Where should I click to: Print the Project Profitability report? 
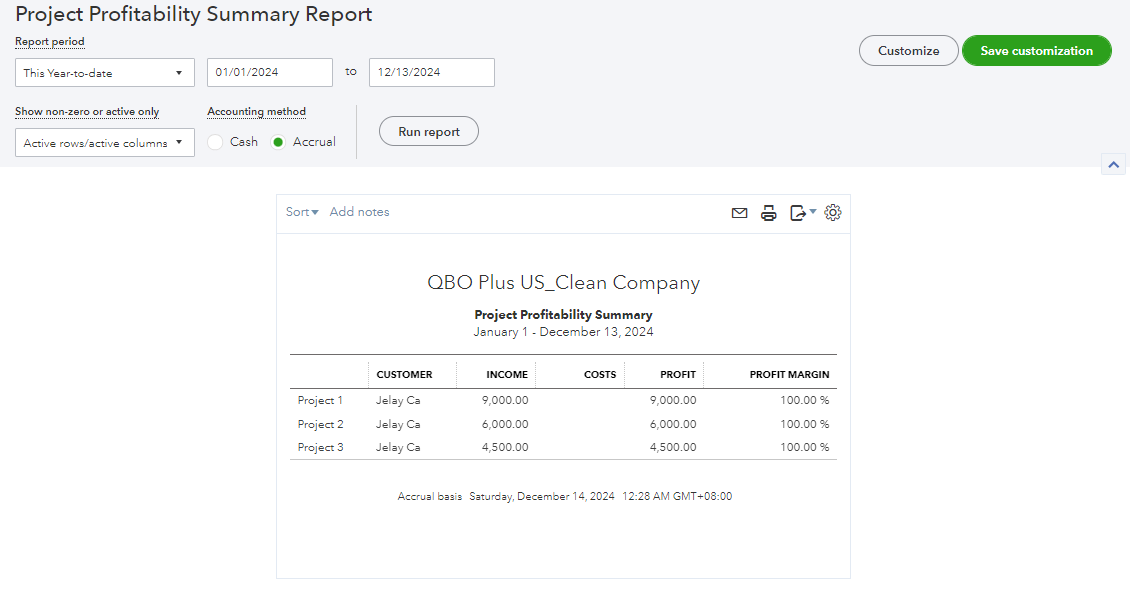tap(768, 212)
